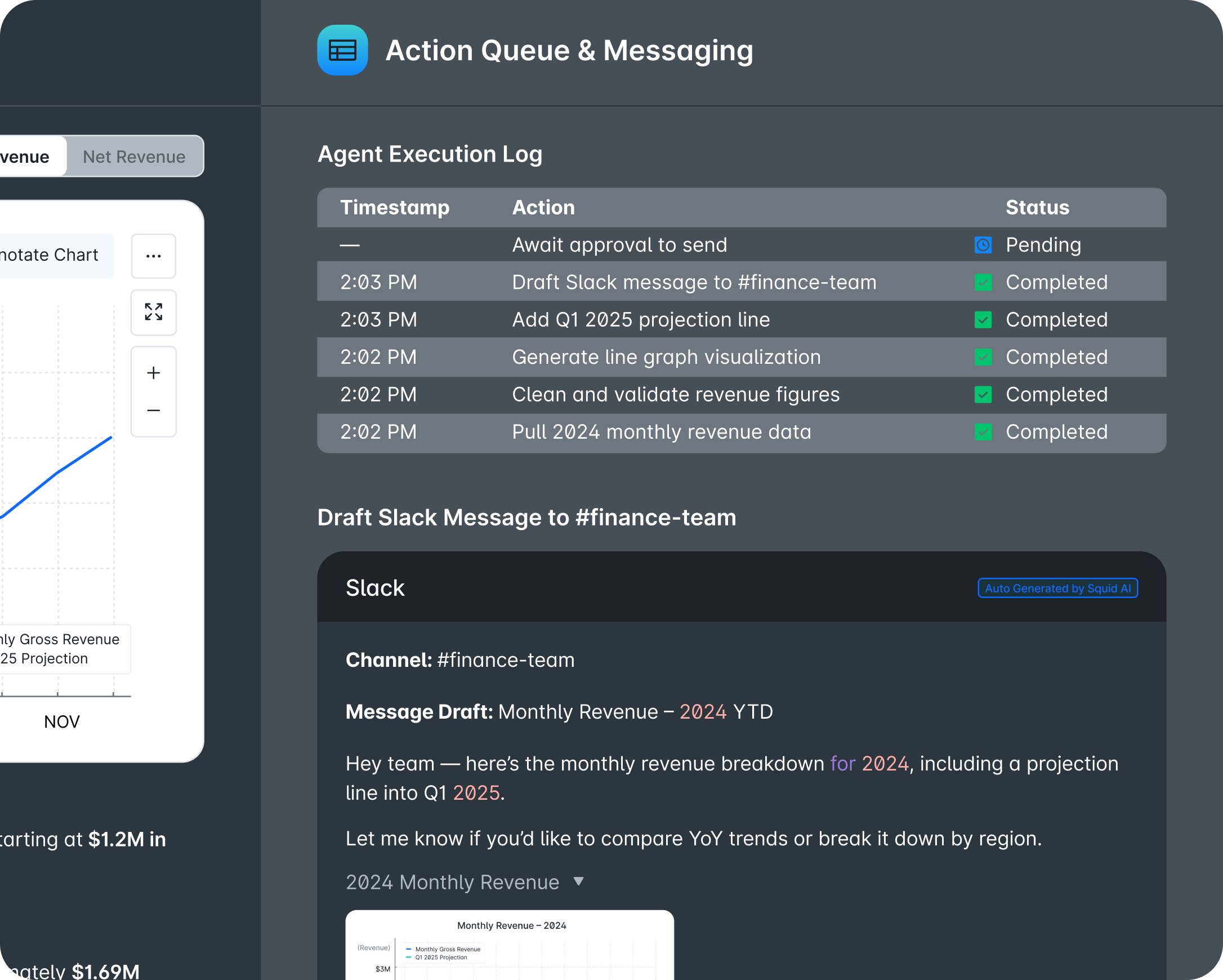The height and width of the screenshot is (980, 1223).
Task: Open the Monthly Revenue 2024 chart thumbnail
Action: tap(509, 945)
